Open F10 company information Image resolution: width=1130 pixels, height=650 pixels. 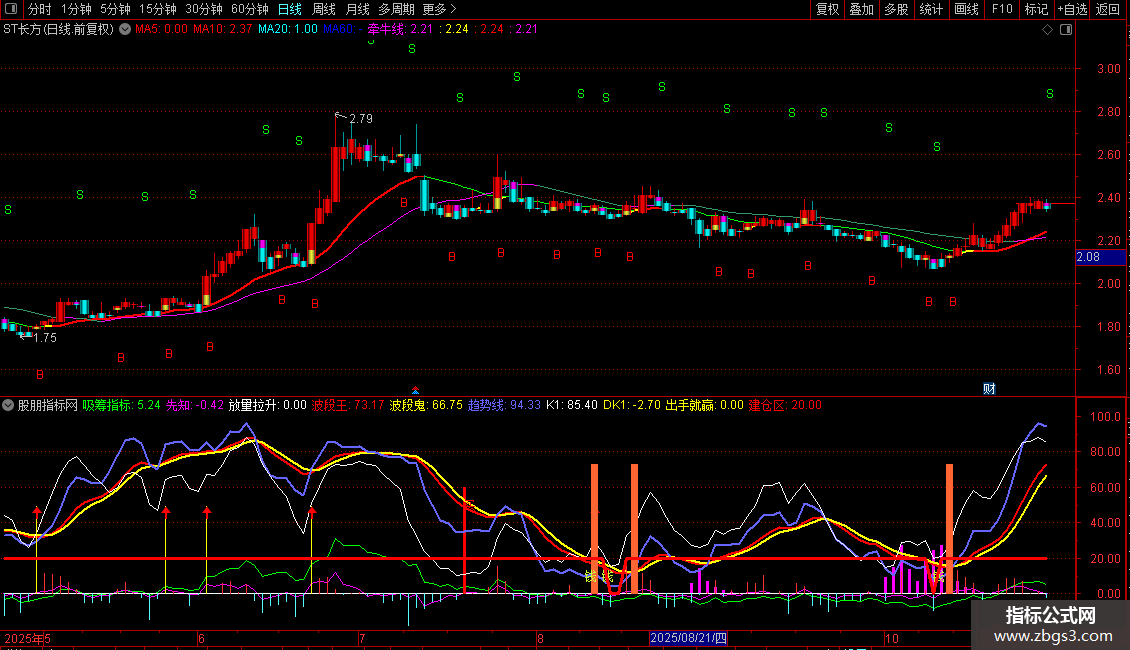[1002, 9]
